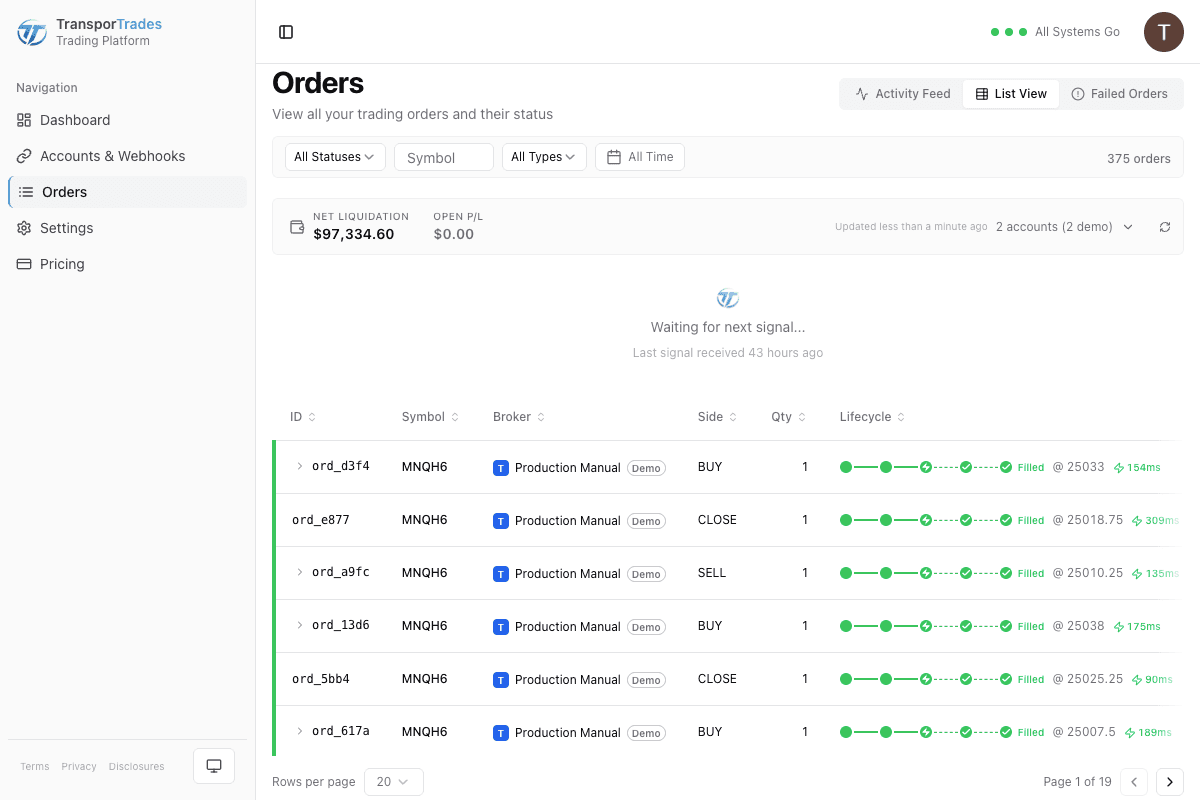Click the TransporTrades logo icon
Viewport: 1200px width, 800px height.
(x=32, y=32)
